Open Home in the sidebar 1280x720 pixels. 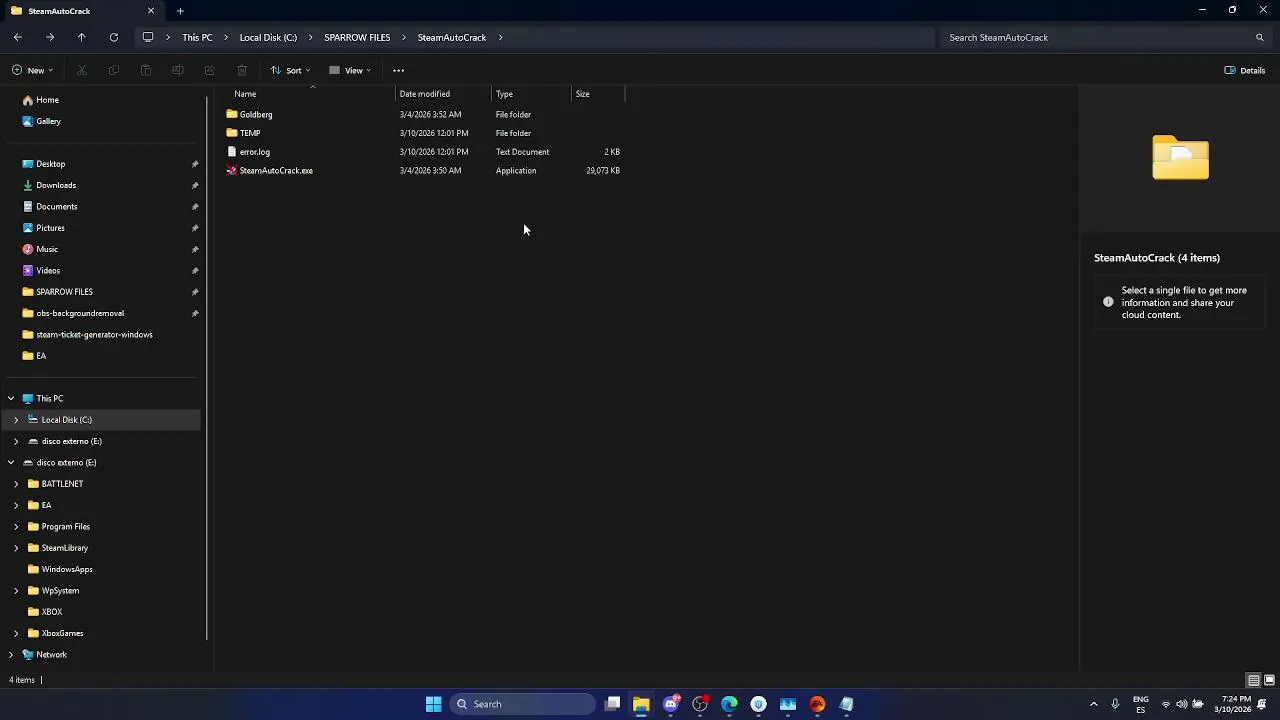point(47,100)
